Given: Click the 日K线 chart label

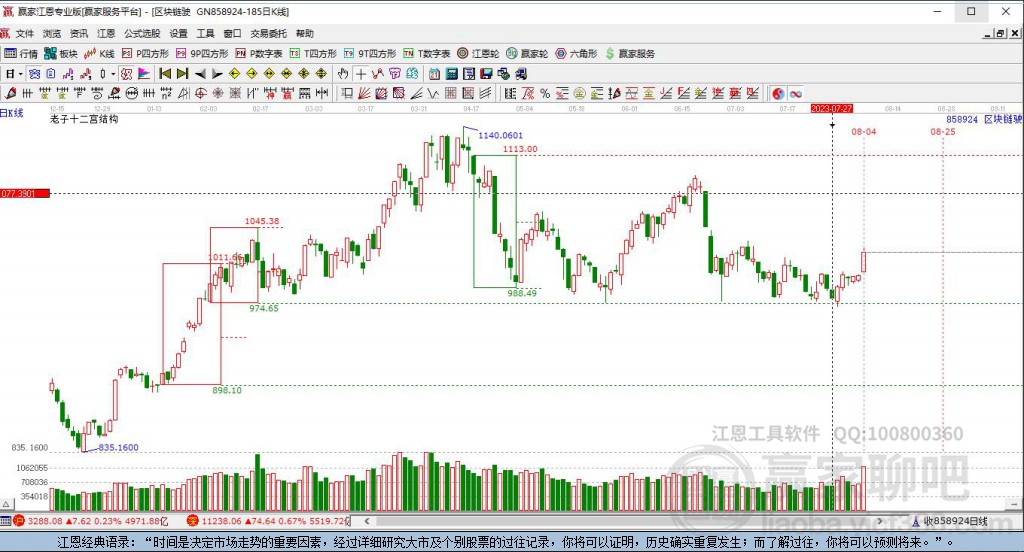Looking at the screenshot, I should click(x=12, y=113).
